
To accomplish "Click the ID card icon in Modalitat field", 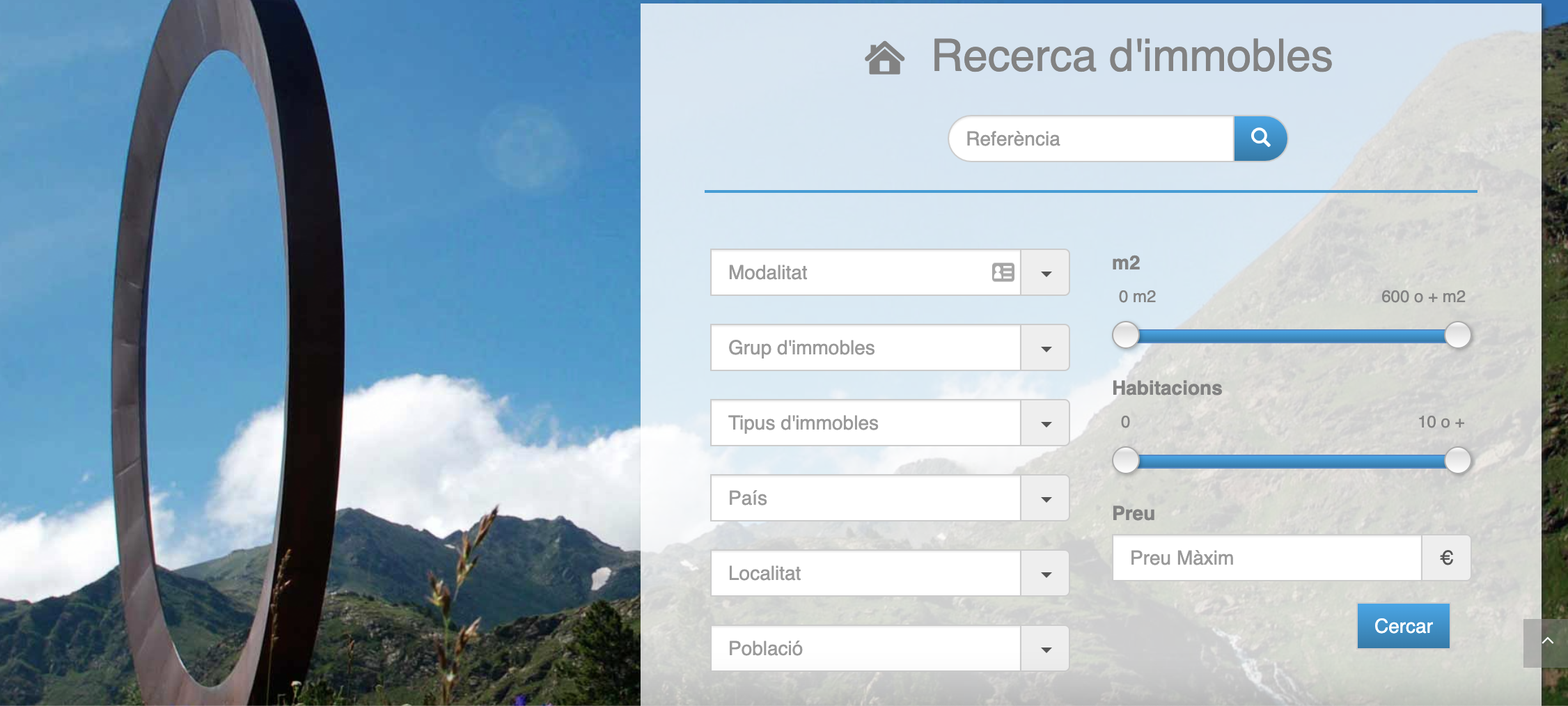I will 1001,273.
